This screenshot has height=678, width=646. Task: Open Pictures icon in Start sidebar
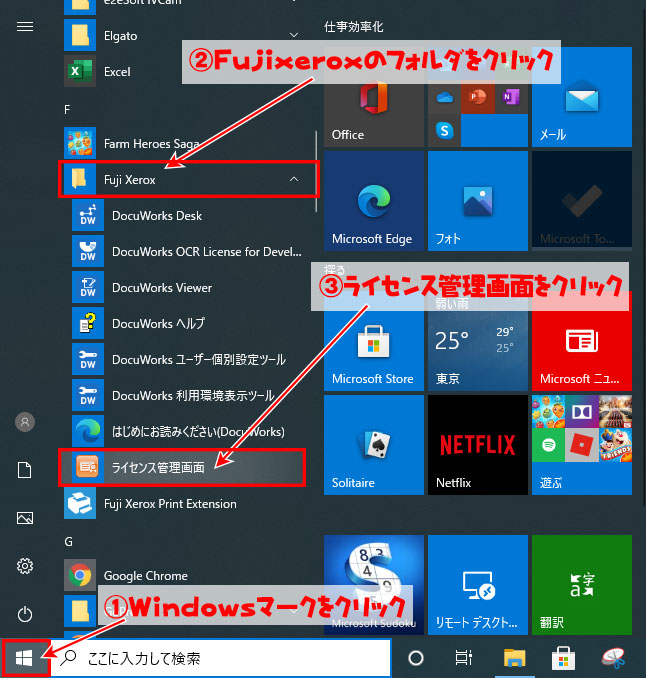pyautogui.click(x=25, y=518)
